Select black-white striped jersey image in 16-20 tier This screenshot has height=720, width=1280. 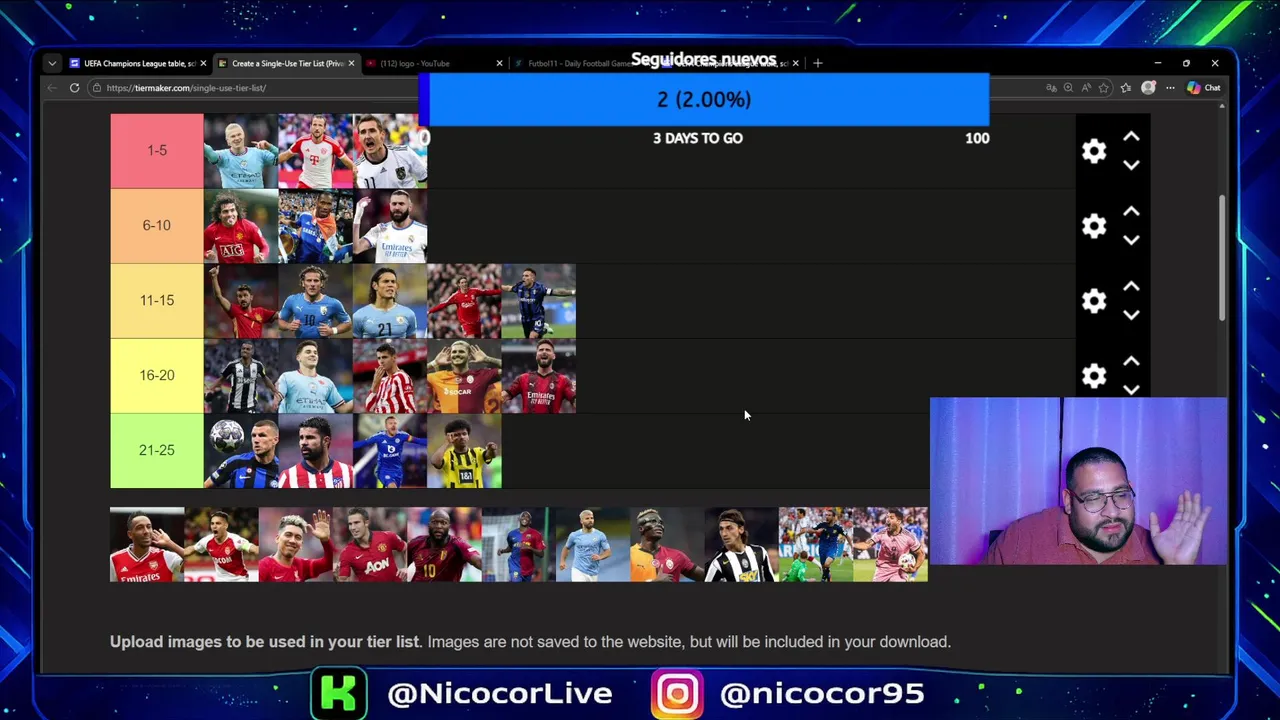pos(241,376)
